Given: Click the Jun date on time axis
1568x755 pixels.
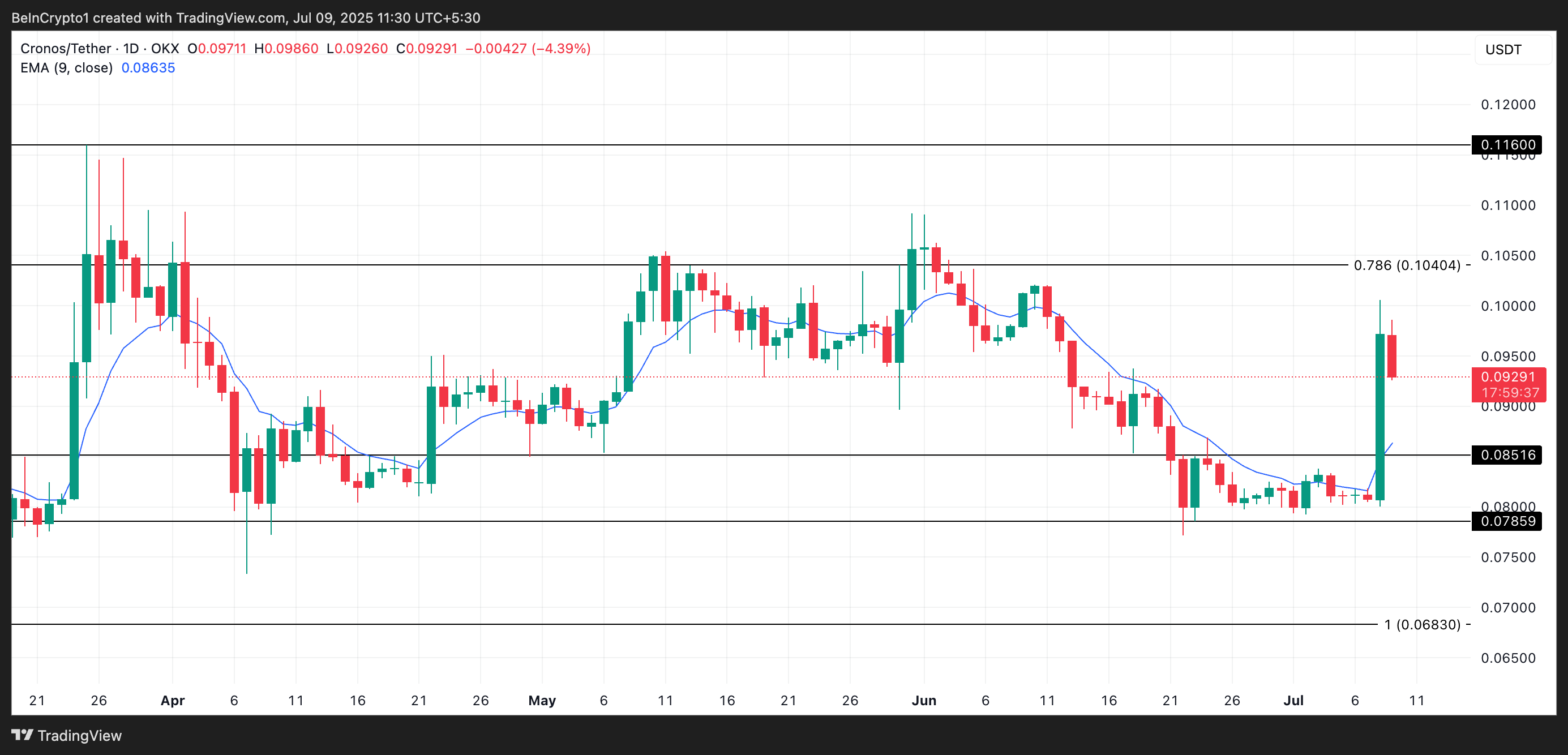Looking at the screenshot, I should click(923, 701).
